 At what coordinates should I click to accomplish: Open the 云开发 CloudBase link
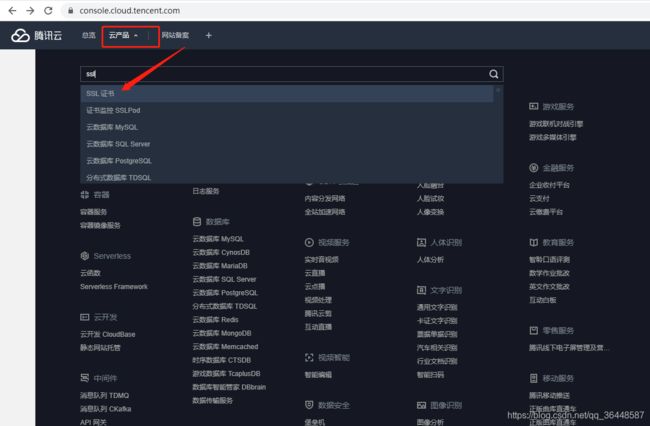(x=108, y=334)
